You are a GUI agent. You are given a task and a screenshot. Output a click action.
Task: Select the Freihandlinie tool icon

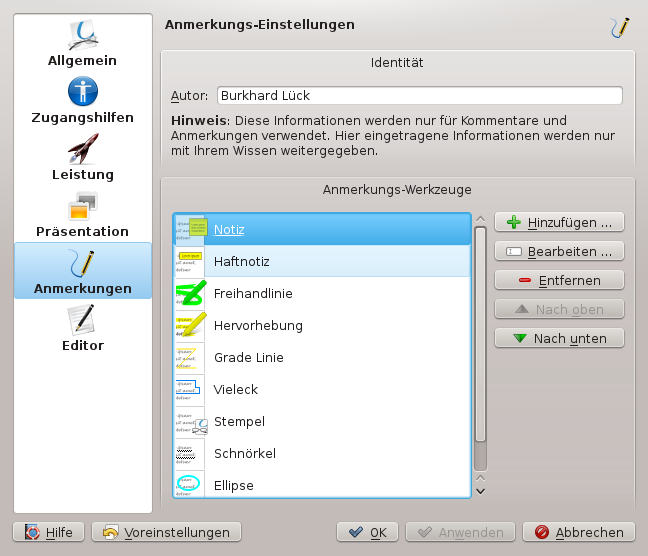189,294
